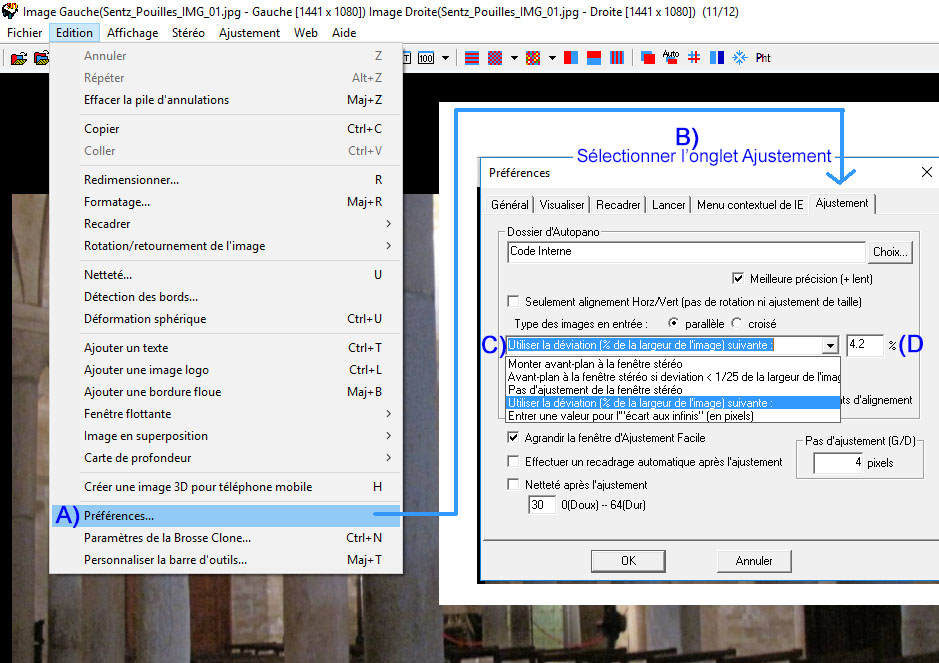Click the Choix... button
Image resolution: width=939 pixels, height=663 pixels.
pos(889,252)
